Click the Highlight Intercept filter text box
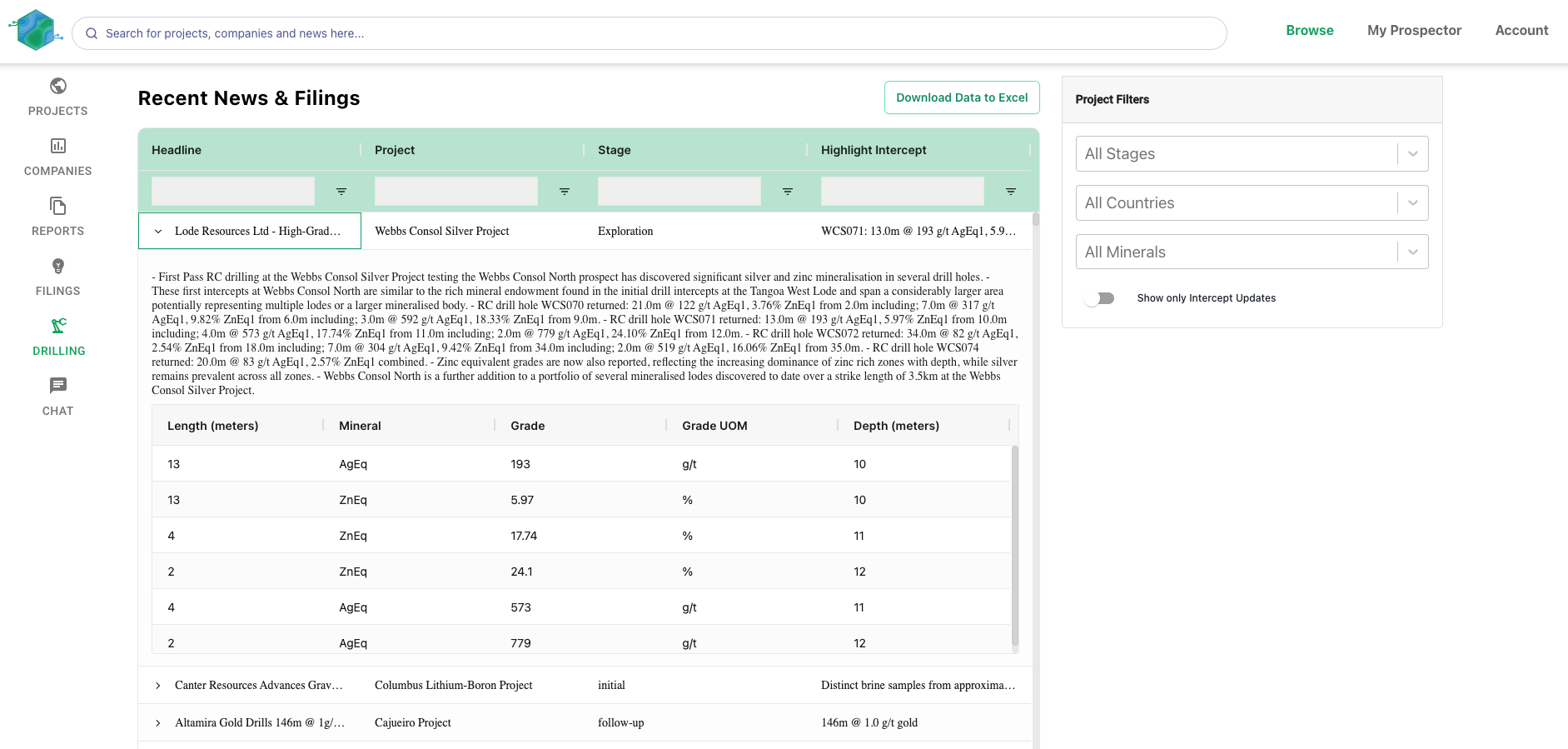The height and width of the screenshot is (749, 1568). (903, 192)
